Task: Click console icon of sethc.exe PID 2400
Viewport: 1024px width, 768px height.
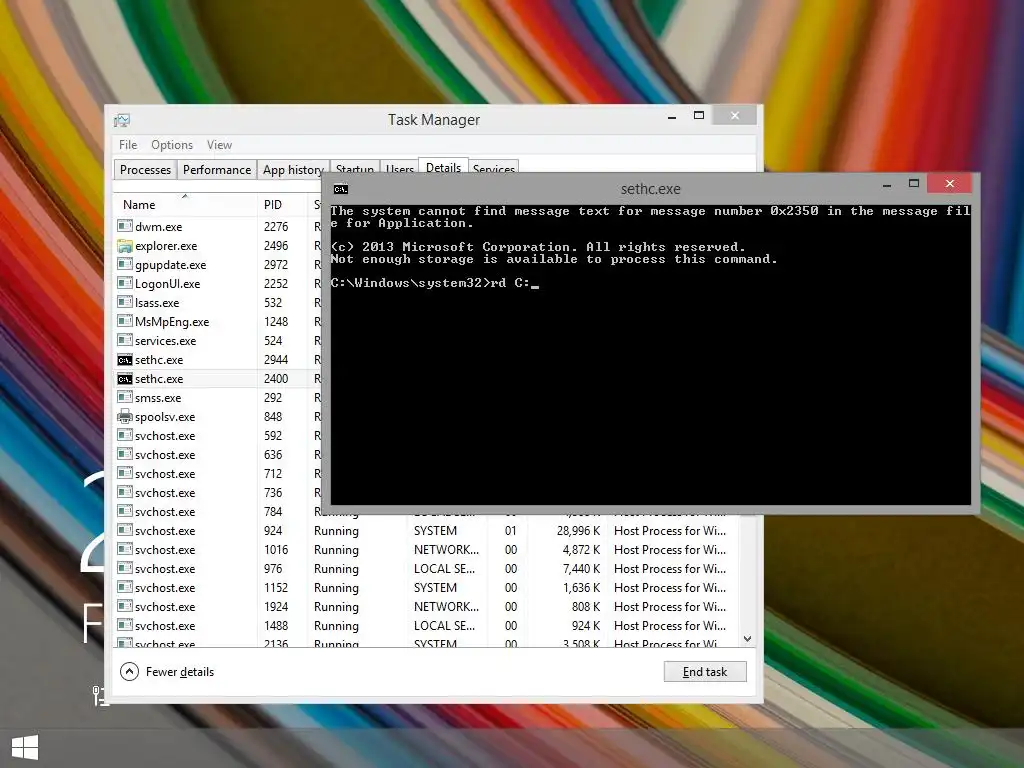Action: point(125,379)
